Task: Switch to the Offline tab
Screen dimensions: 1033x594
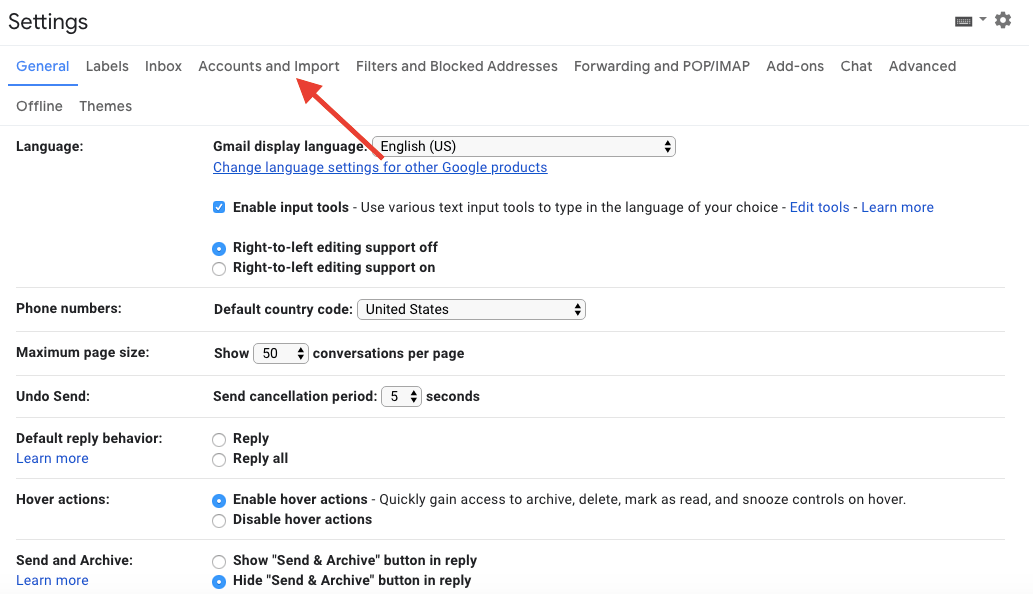Action: click(x=40, y=106)
